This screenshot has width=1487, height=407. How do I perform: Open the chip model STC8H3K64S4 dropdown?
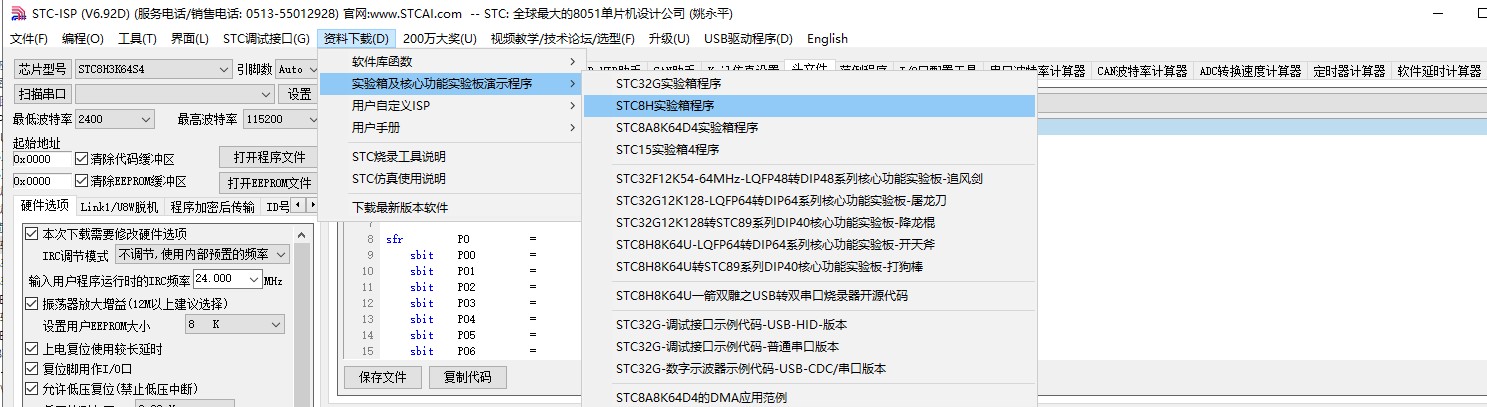(153, 70)
